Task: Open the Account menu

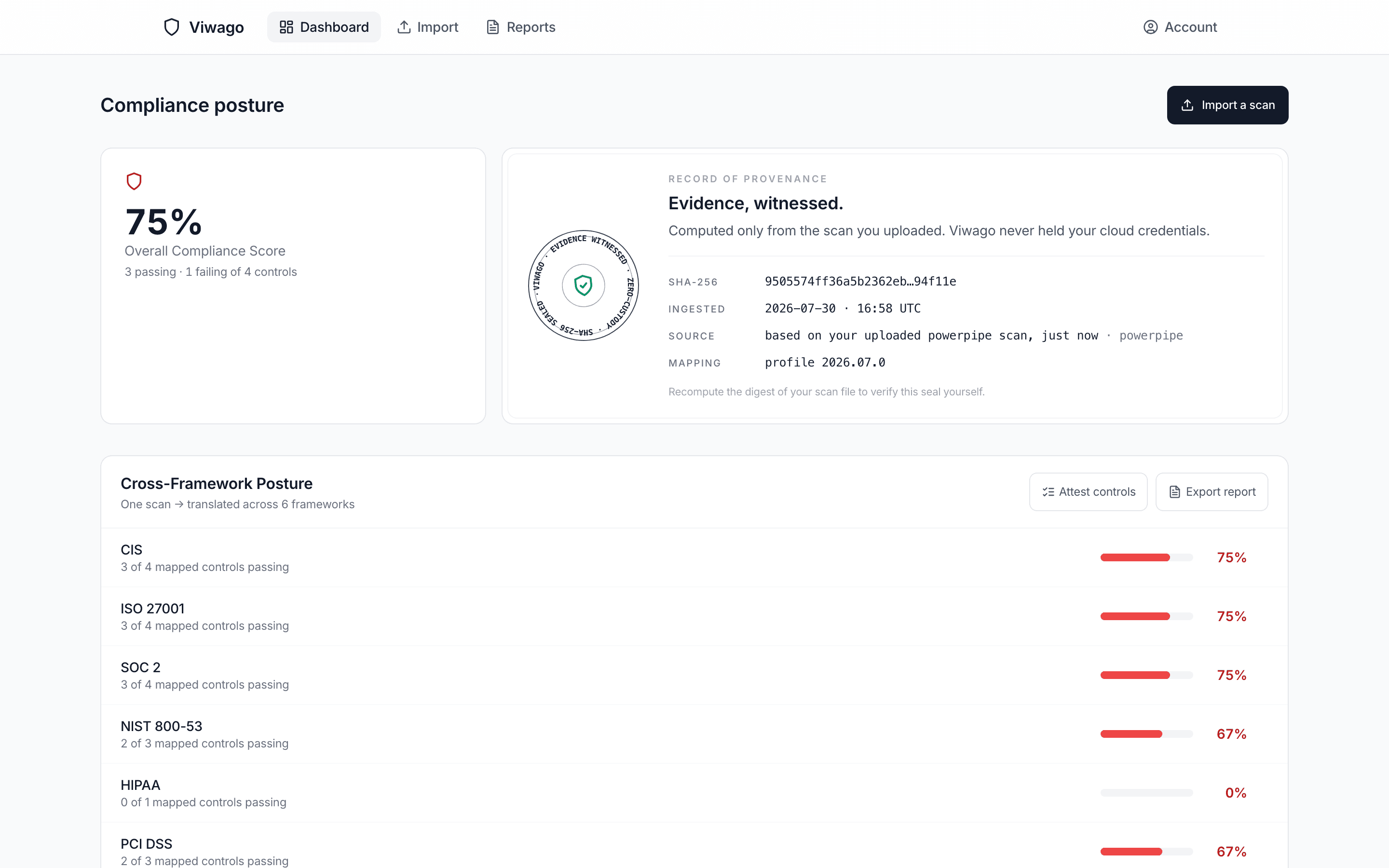Action: (x=1180, y=27)
